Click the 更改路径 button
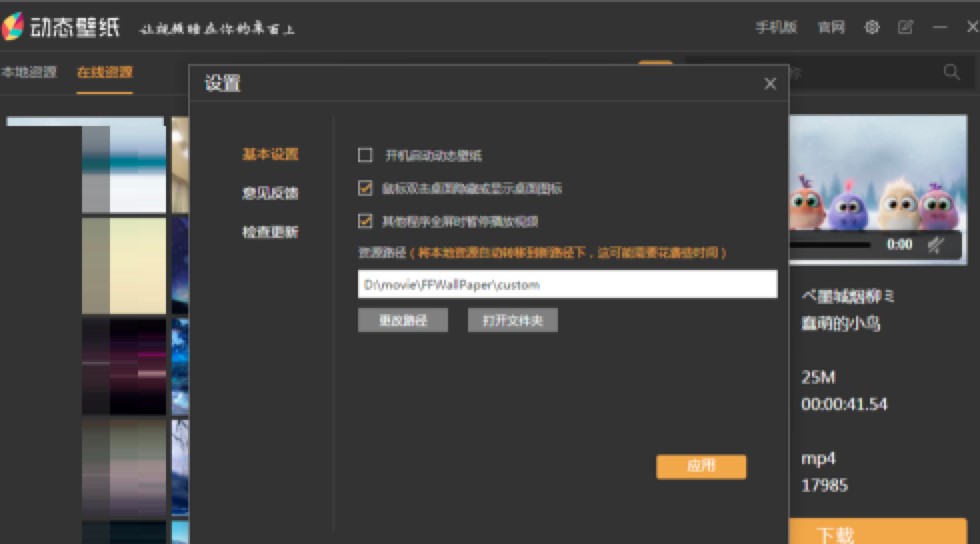 tap(402, 320)
